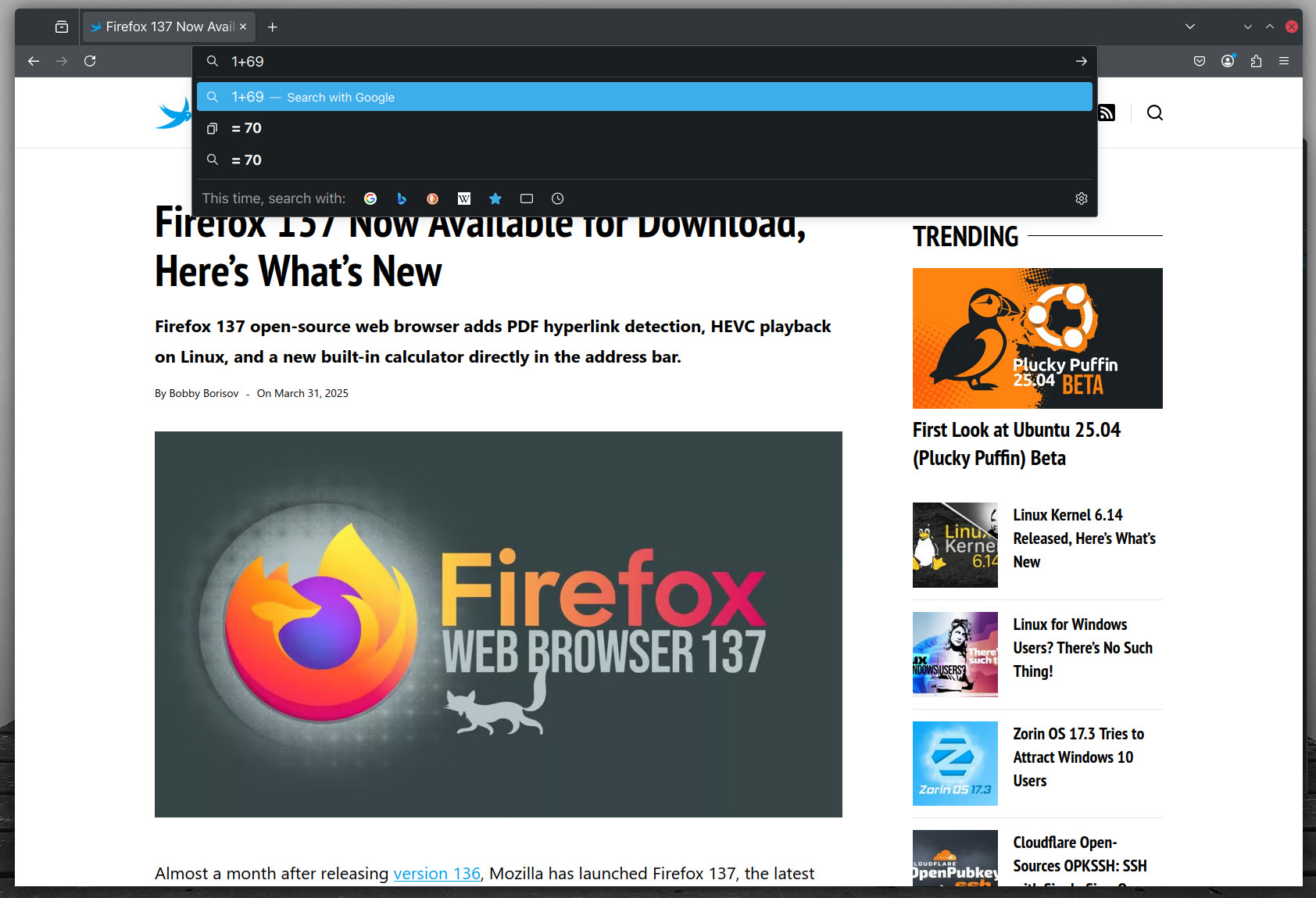Screen dimensions: 1316x898
Task: Open the Extensions puzzle icon
Action: 1256,61
